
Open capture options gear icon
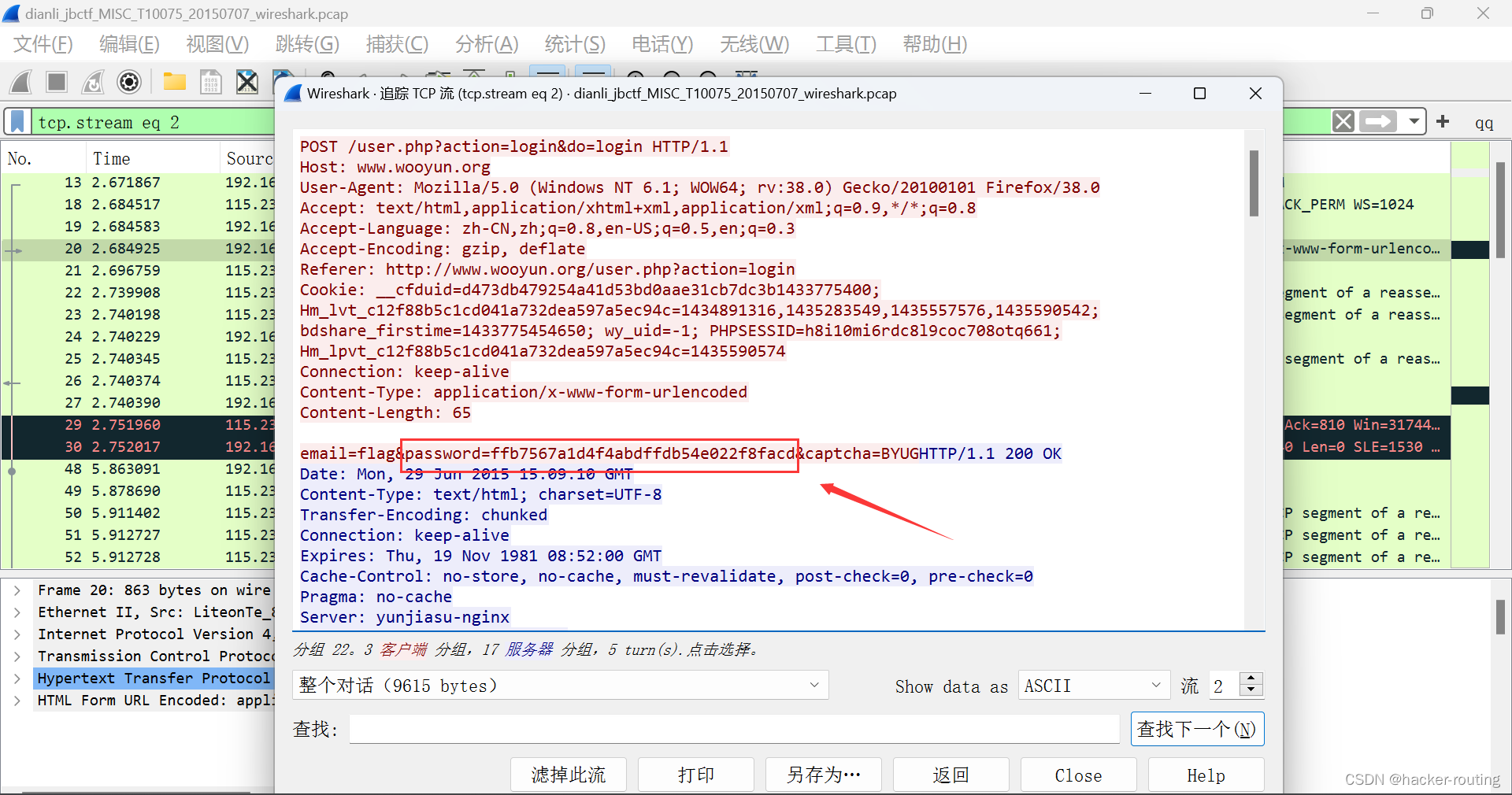click(129, 82)
